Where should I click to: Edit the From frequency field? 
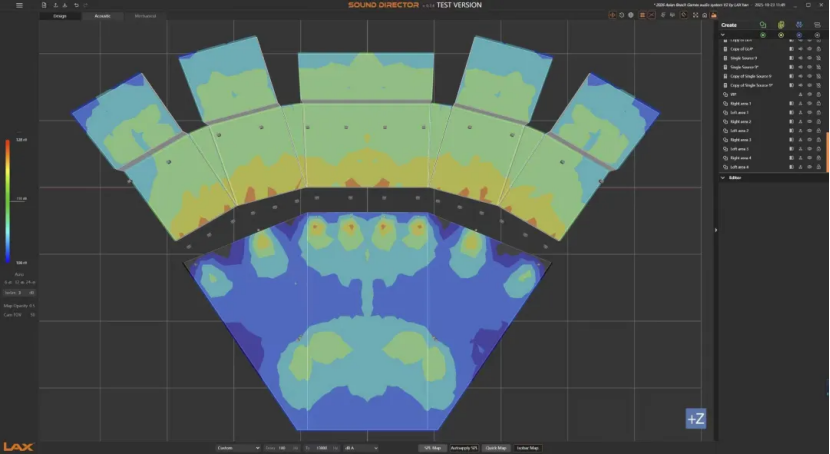click(284, 448)
